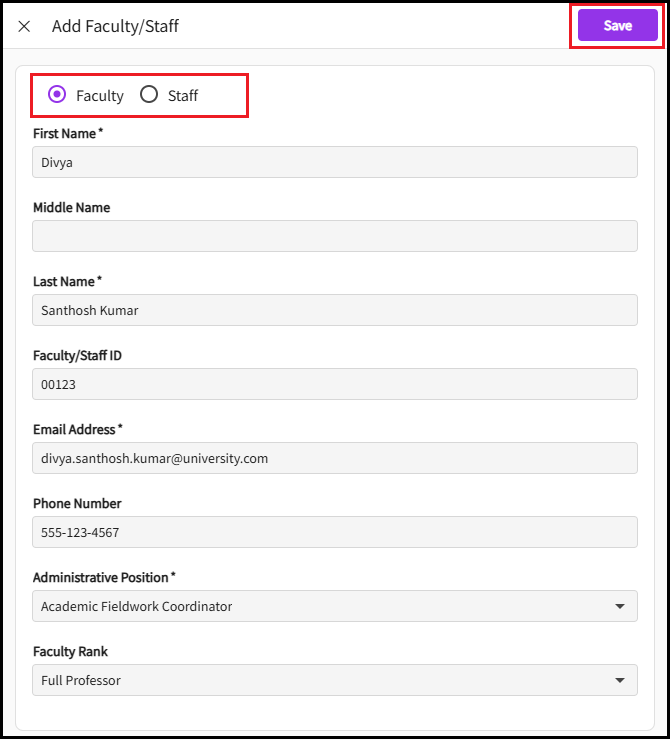This screenshot has height=740, width=670.
Task: Click the First Name field
Action: click(335, 162)
